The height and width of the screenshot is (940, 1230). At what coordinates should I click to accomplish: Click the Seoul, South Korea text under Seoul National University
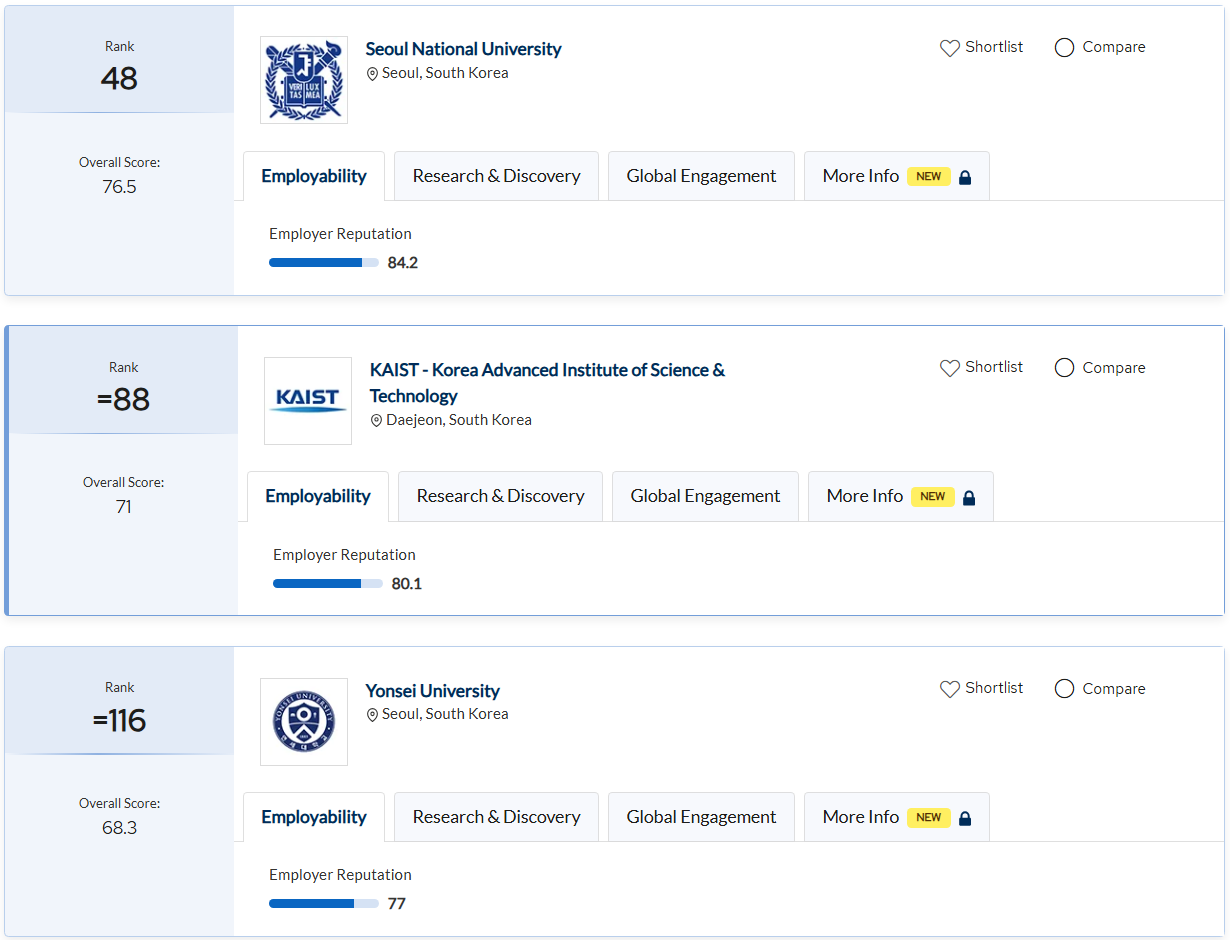[x=445, y=73]
